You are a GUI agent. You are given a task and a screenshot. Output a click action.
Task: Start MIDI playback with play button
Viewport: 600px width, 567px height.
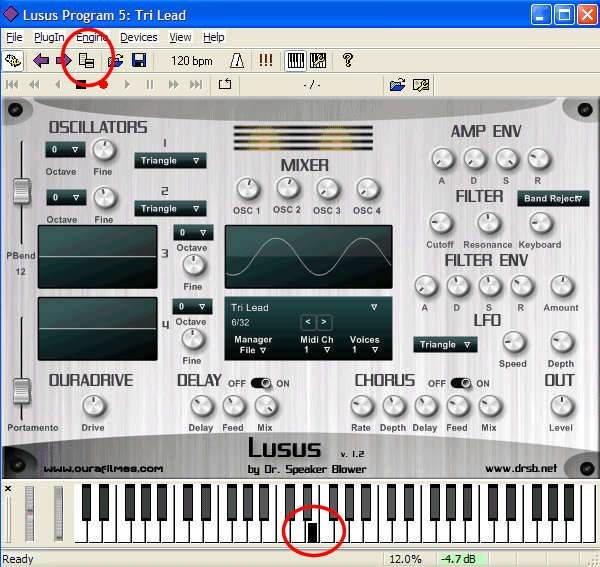127,85
